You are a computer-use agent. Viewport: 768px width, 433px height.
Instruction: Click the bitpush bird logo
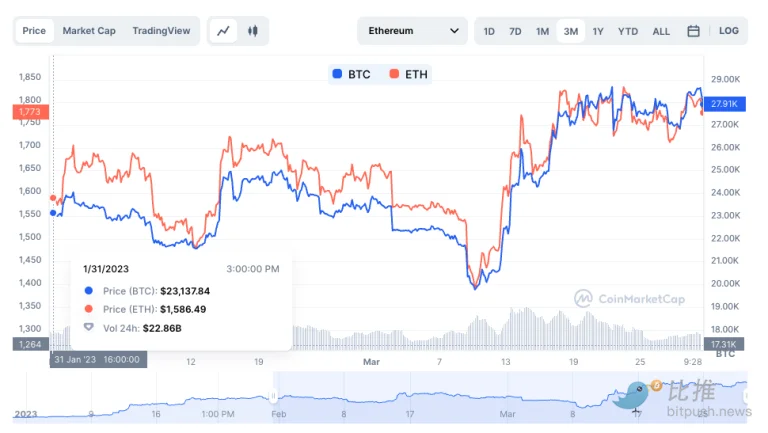(x=634, y=395)
